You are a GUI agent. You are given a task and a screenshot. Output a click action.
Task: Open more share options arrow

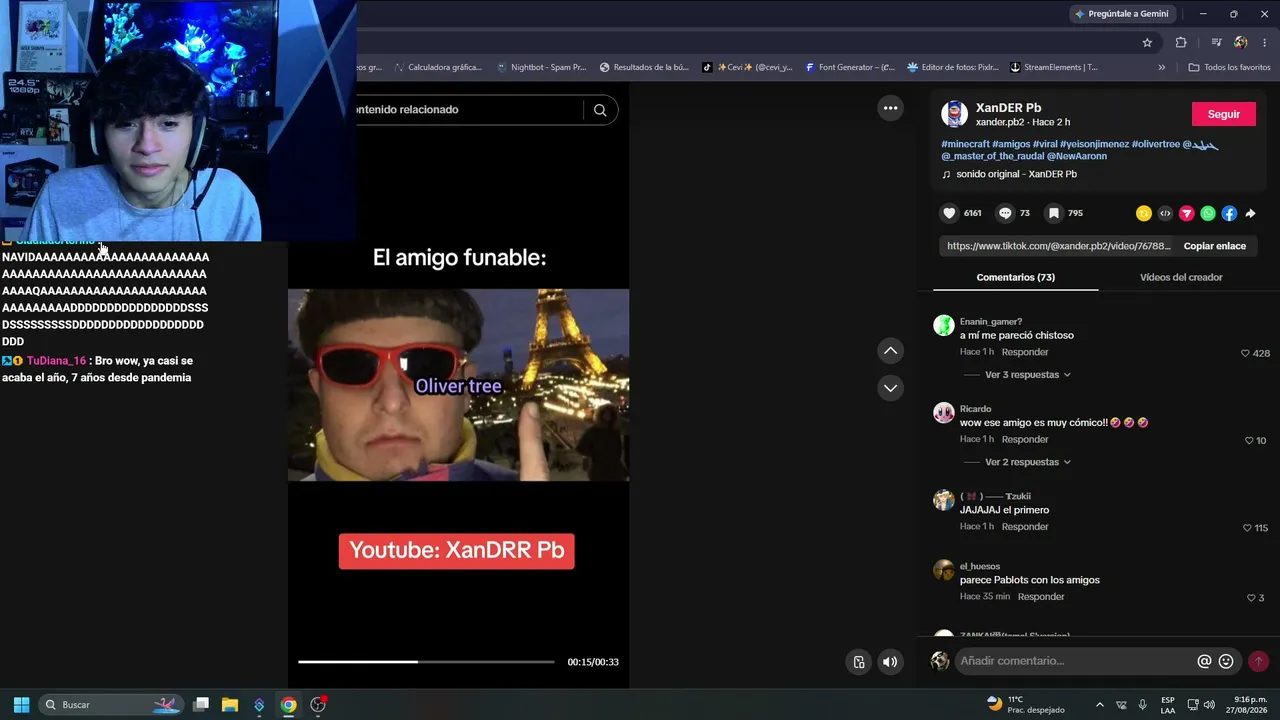pyautogui.click(x=1250, y=213)
